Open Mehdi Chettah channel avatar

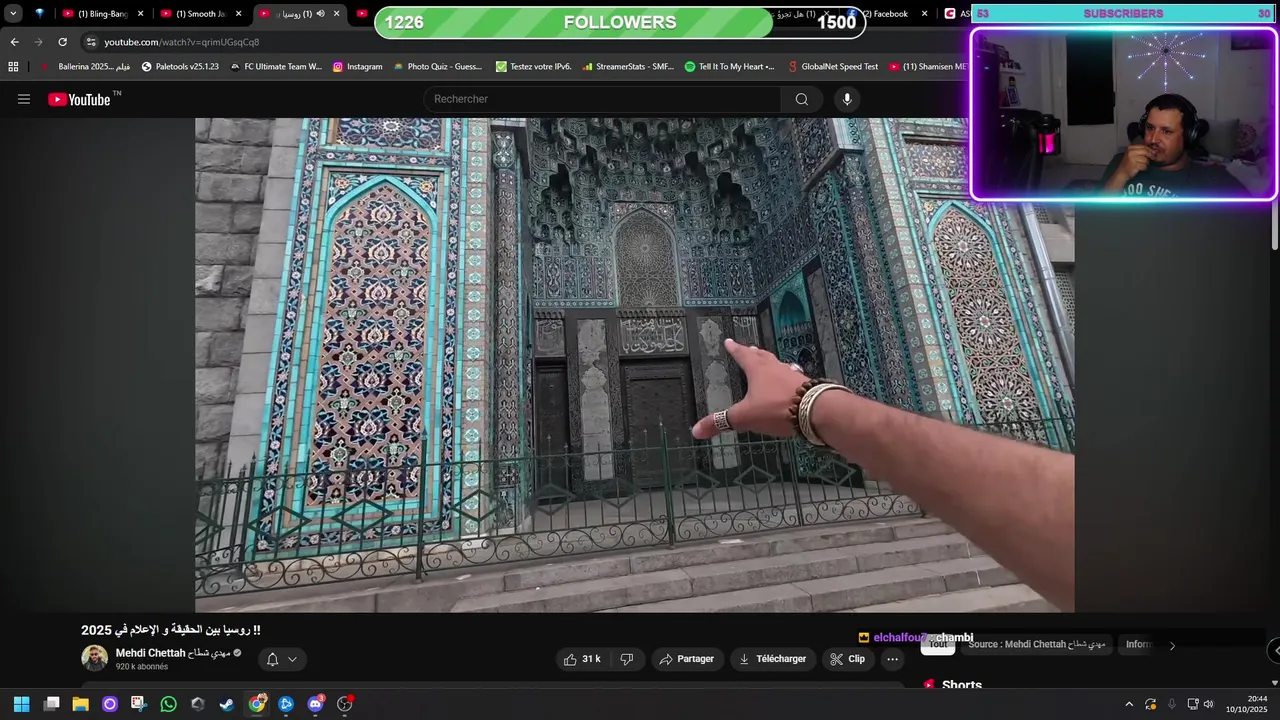click(x=94, y=658)
